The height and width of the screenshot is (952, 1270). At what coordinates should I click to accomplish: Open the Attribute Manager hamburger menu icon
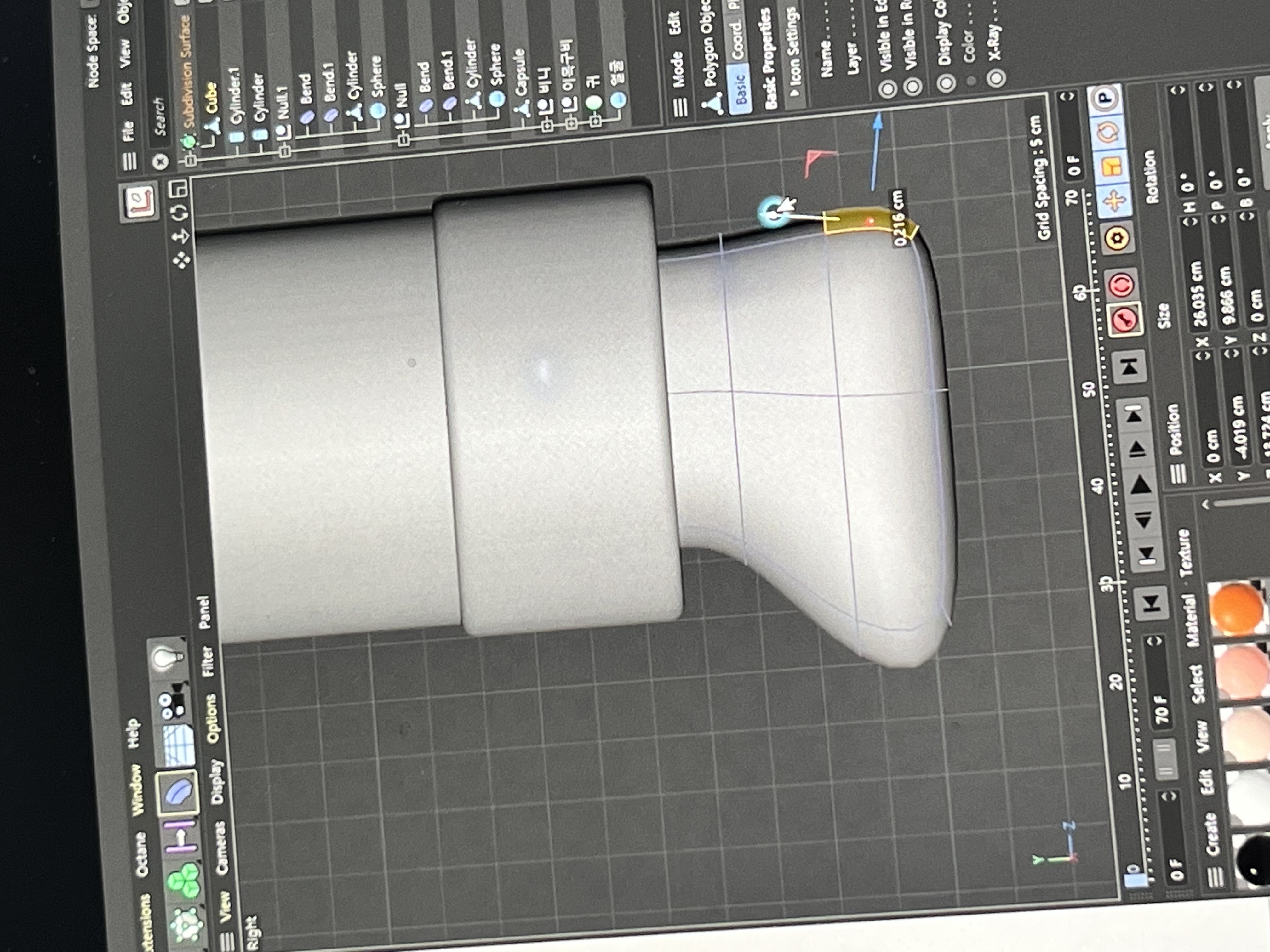coord(680,107)
